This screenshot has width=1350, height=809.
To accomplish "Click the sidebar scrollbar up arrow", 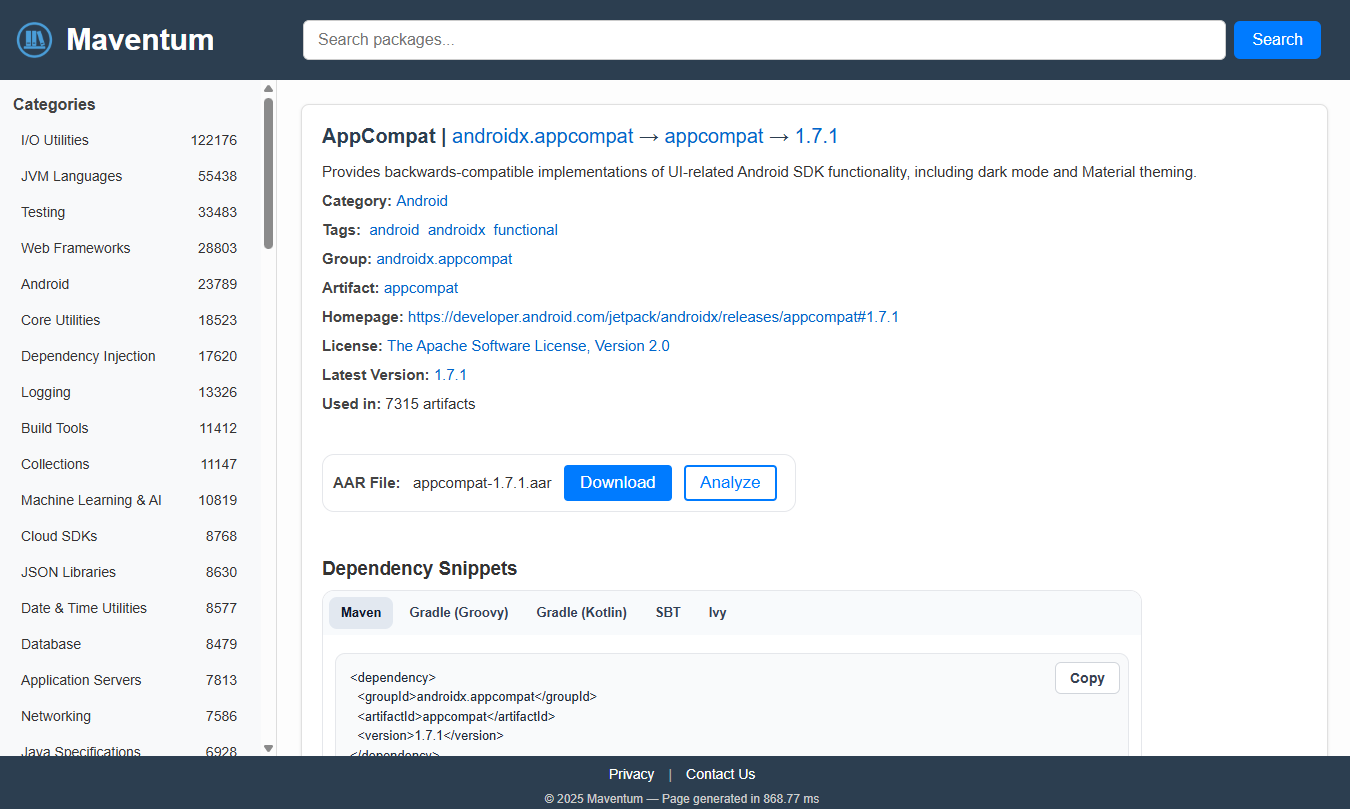I will point(268,88).
